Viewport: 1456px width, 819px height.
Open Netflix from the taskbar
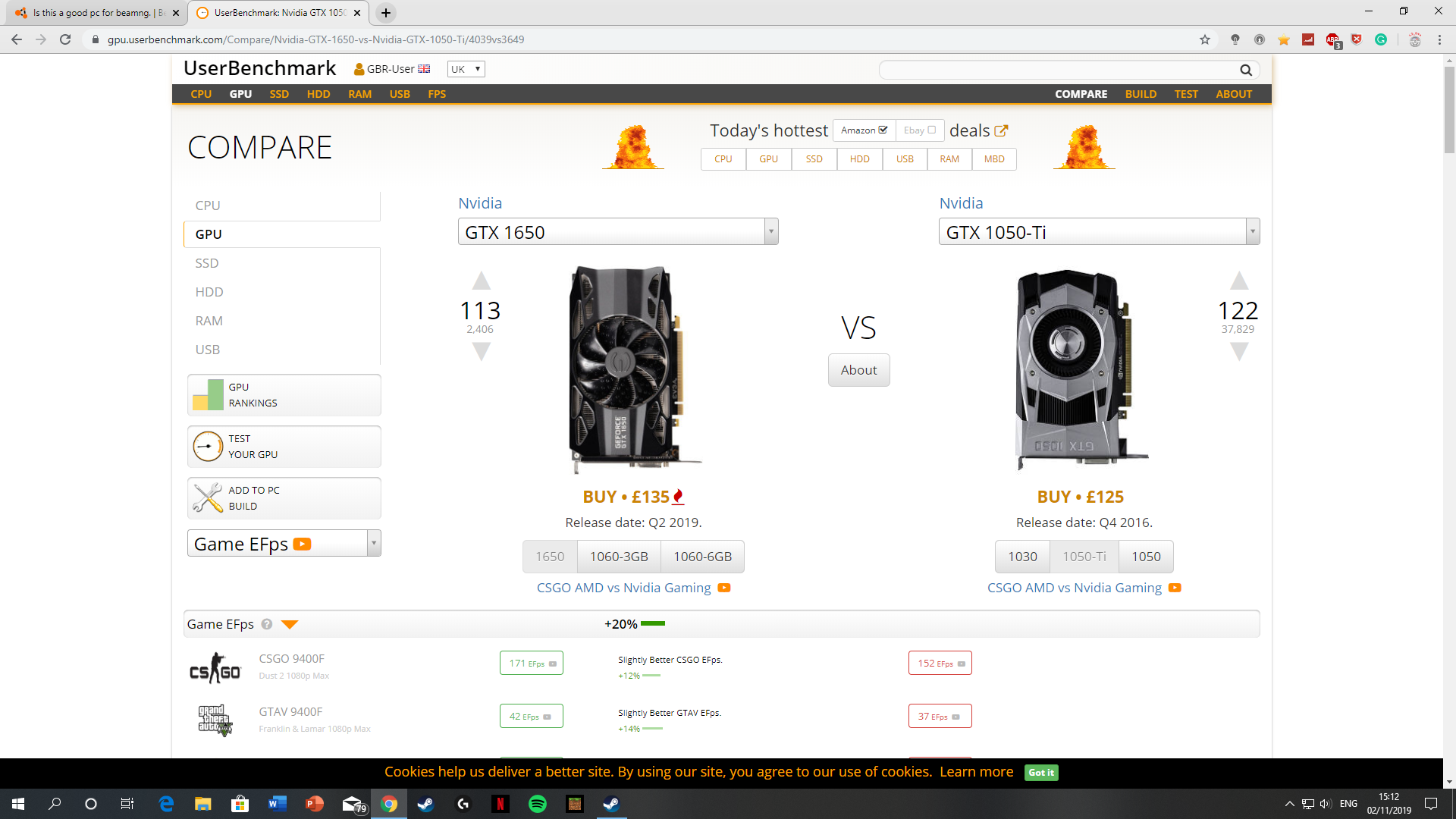500,804
